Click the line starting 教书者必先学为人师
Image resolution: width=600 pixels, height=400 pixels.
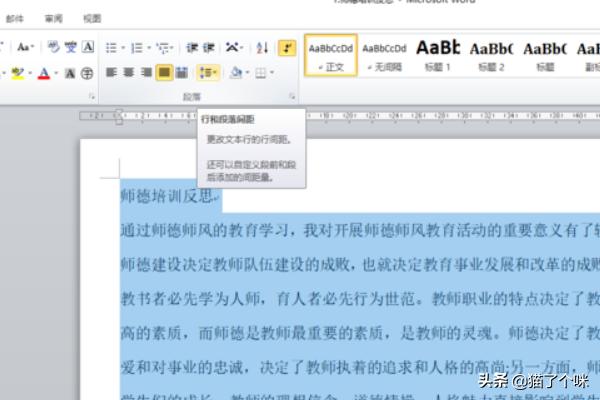click(360, 299)
